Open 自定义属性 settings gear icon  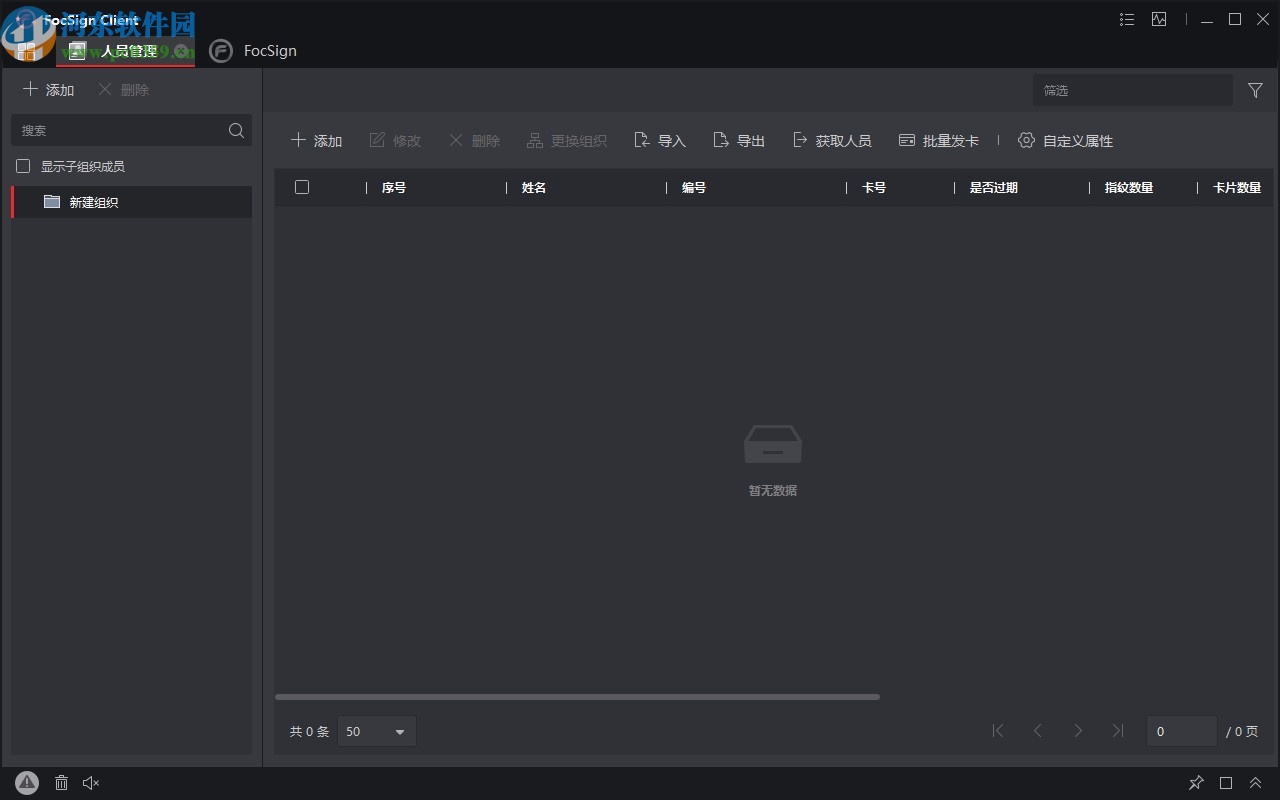coord(1026,140)
